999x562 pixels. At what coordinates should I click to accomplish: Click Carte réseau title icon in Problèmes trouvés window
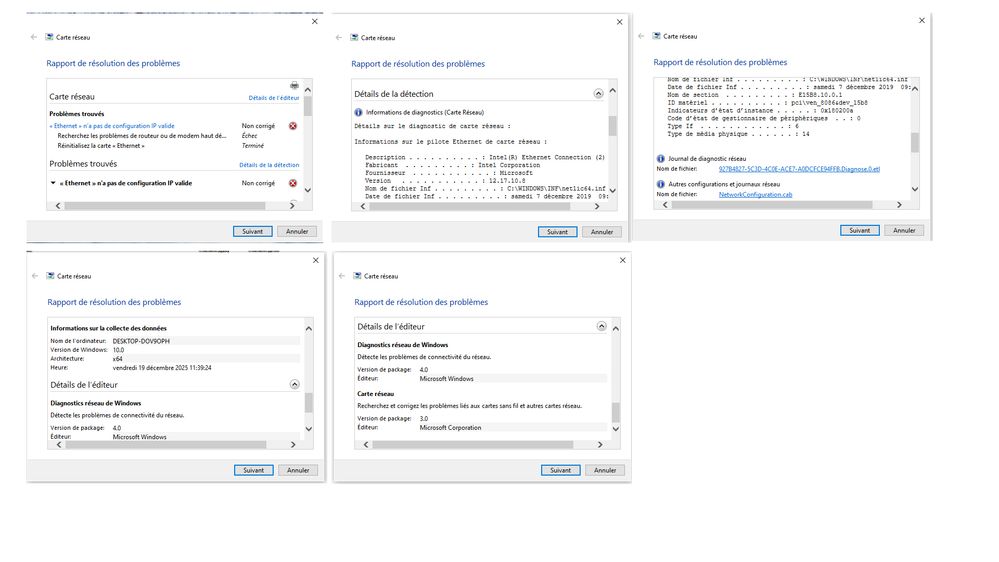coord(49,37)
